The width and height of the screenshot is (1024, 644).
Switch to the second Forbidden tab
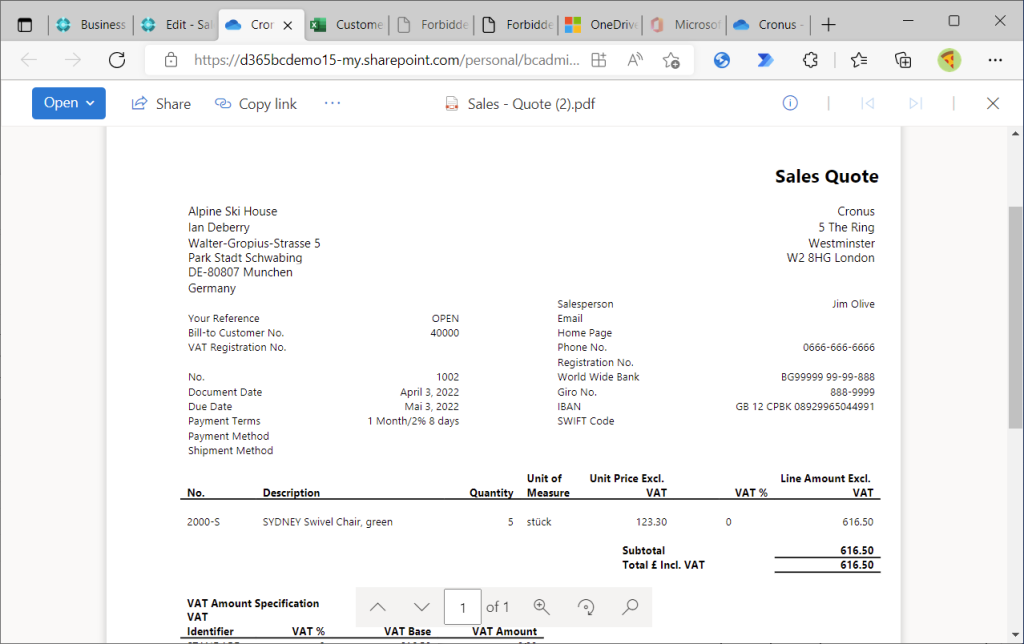[x=517, y=25]
